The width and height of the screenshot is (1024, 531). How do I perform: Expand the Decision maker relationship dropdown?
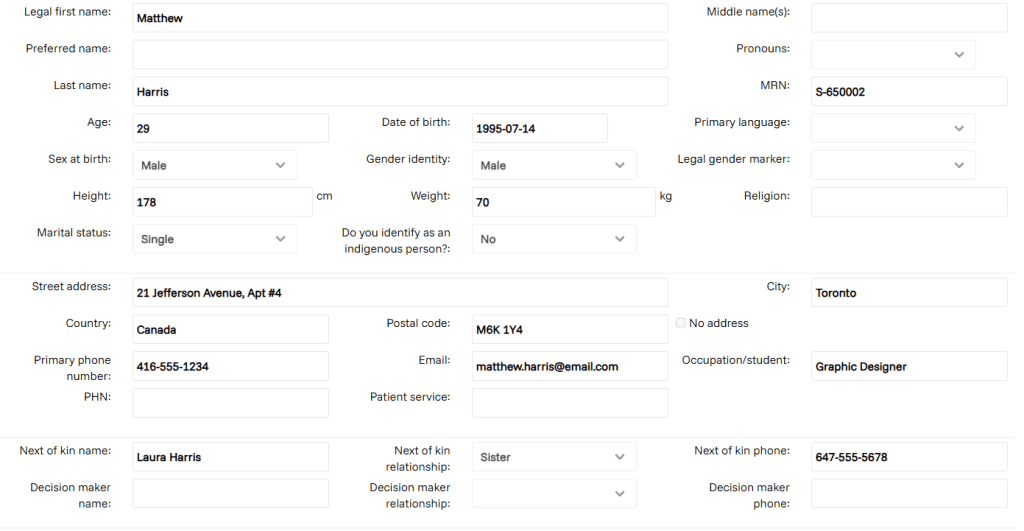tap(553, 494)
